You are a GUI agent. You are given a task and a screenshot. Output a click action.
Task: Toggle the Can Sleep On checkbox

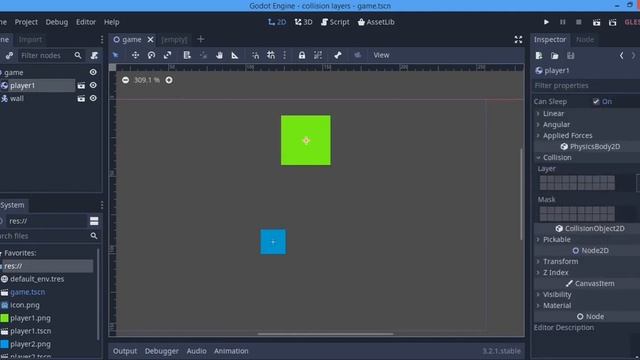click(x=596, y=102)
